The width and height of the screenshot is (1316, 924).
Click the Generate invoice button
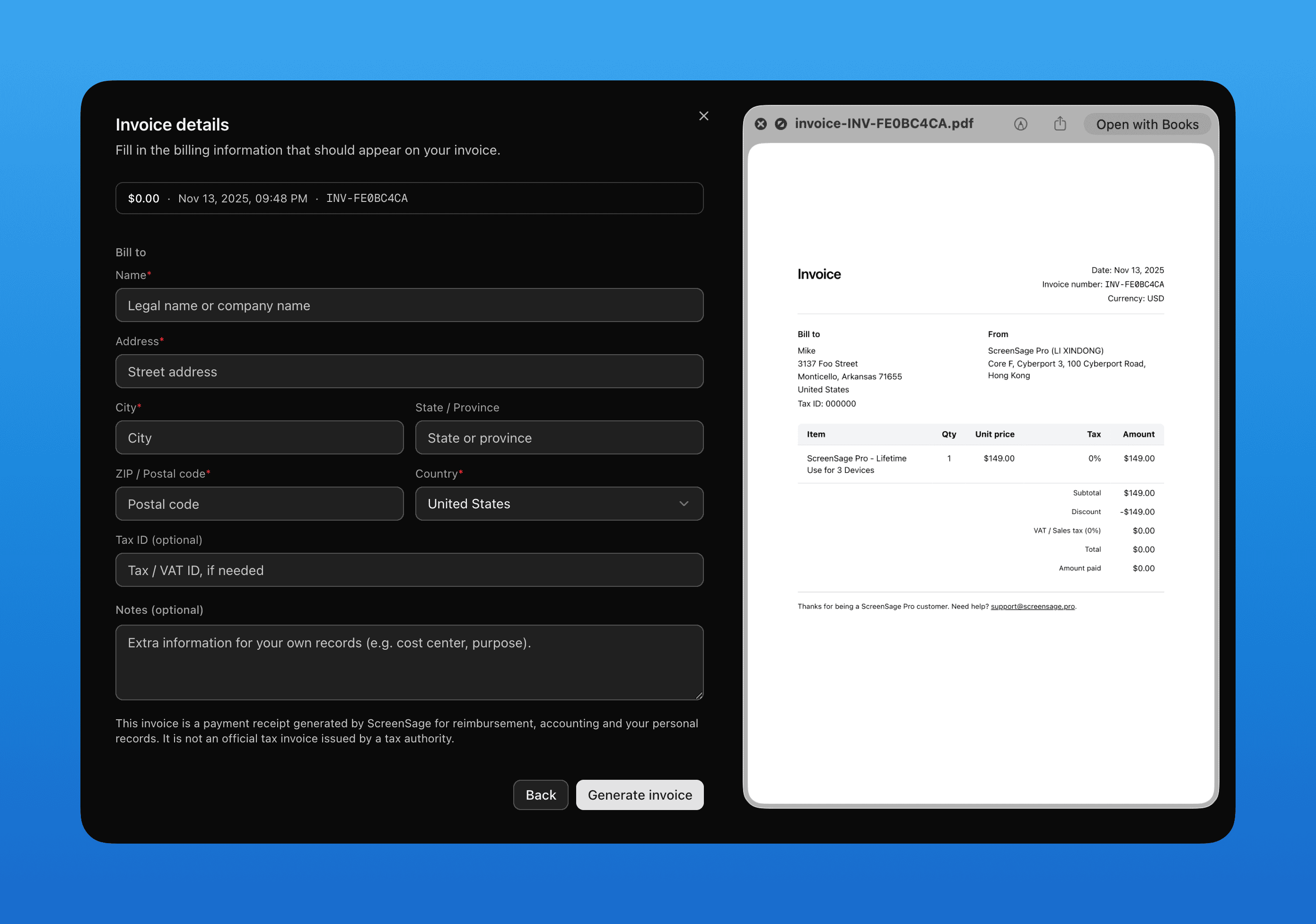click(639, 794)
